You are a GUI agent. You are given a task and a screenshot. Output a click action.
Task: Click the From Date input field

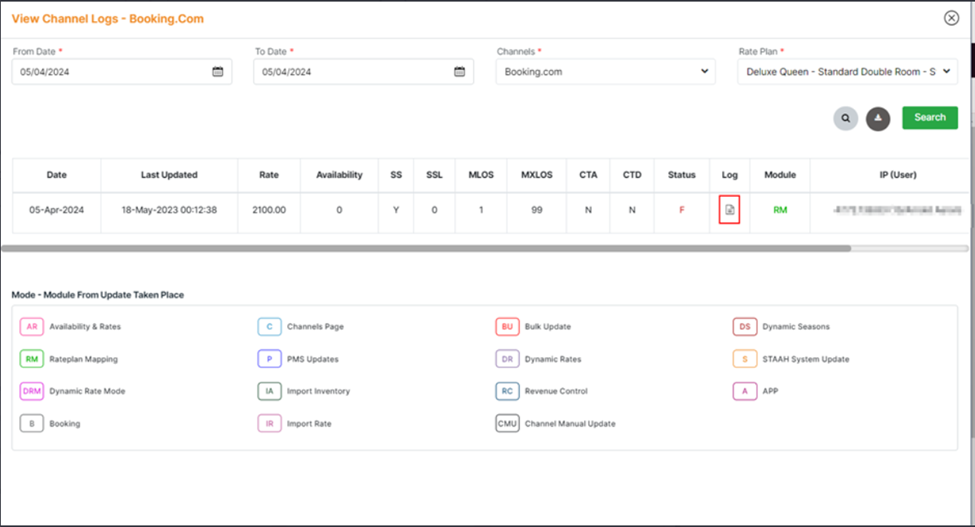pyautogui.click(x=110, y=72)
